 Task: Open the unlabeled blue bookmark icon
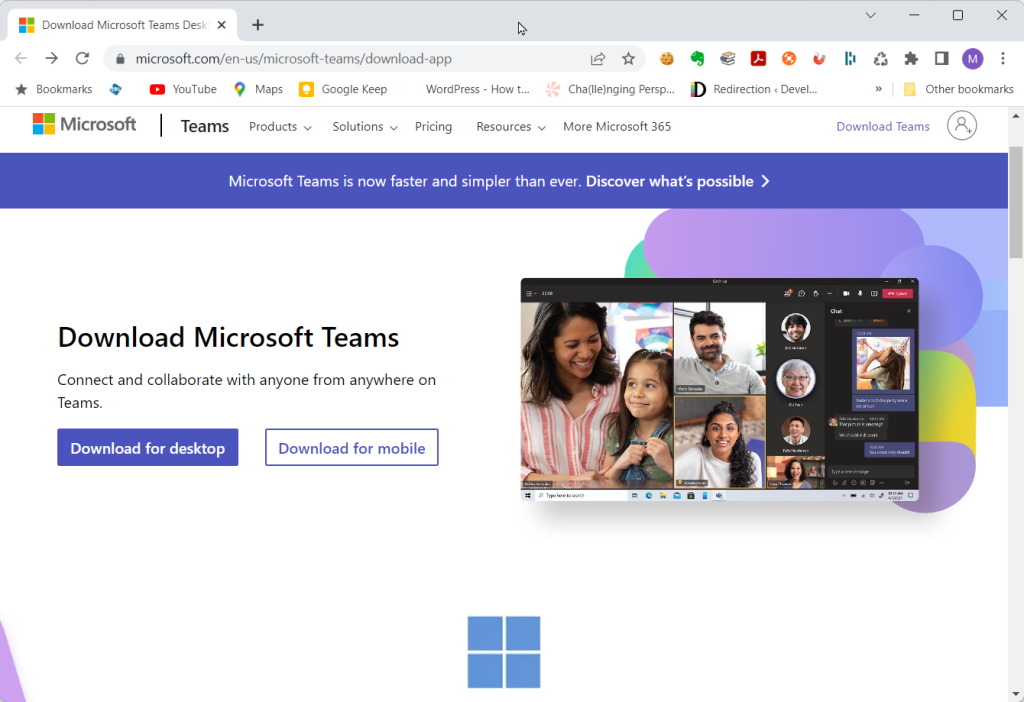pyautogui.click(x=116, y=89)
